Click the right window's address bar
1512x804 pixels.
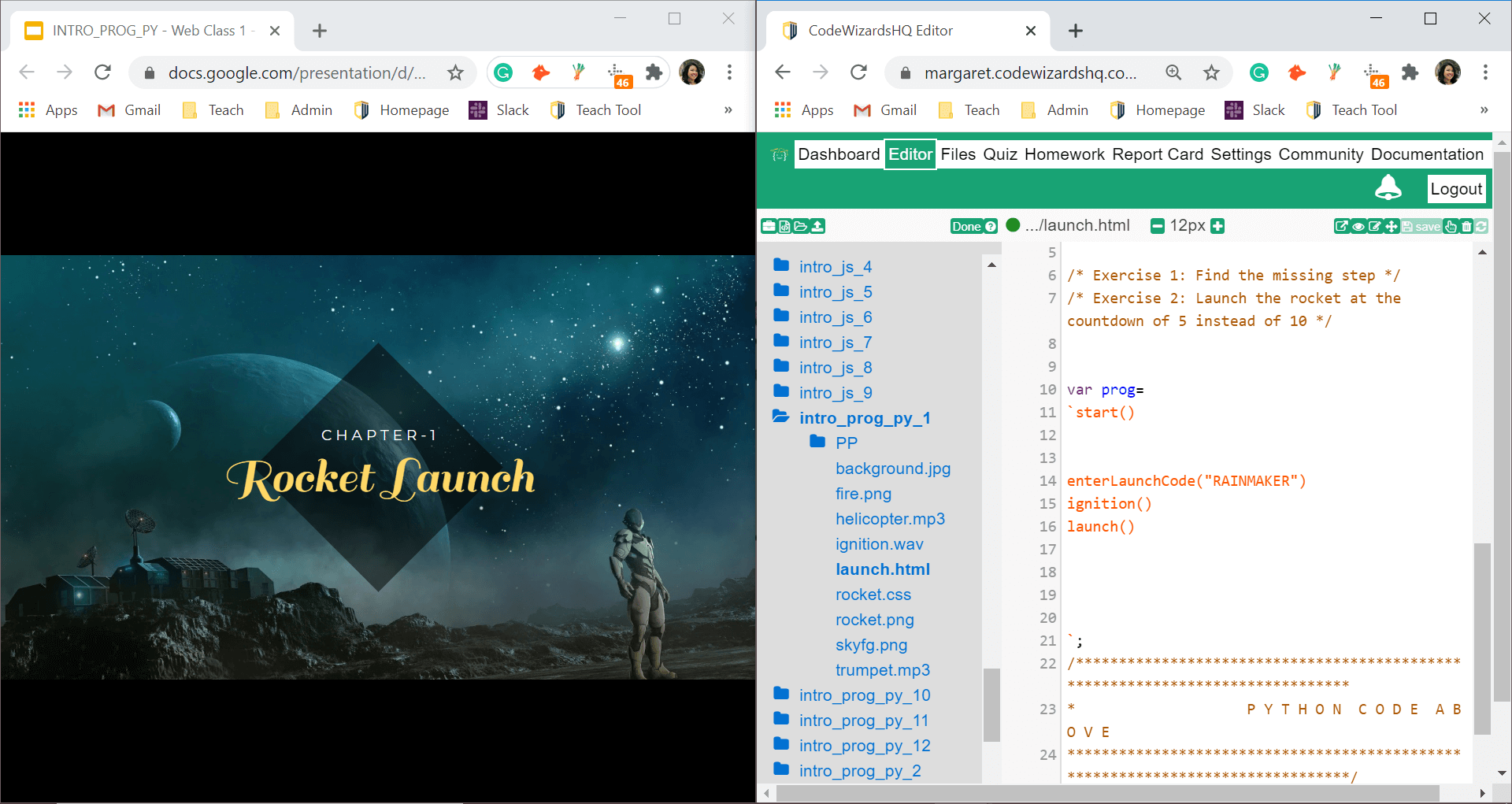pos(1030,73)
